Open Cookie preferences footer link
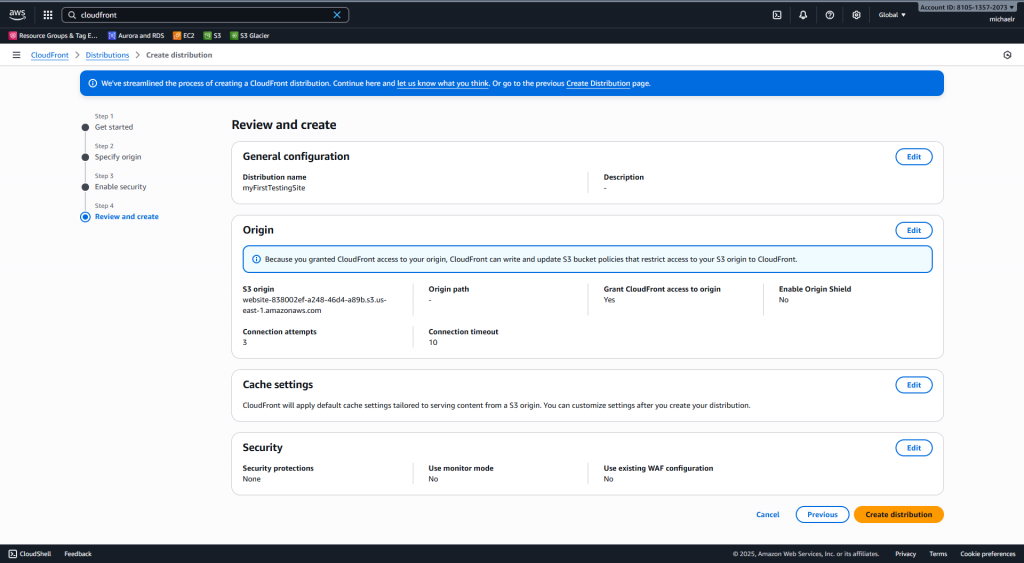This screenshot has height=563, width=1024. click(987, 553)
